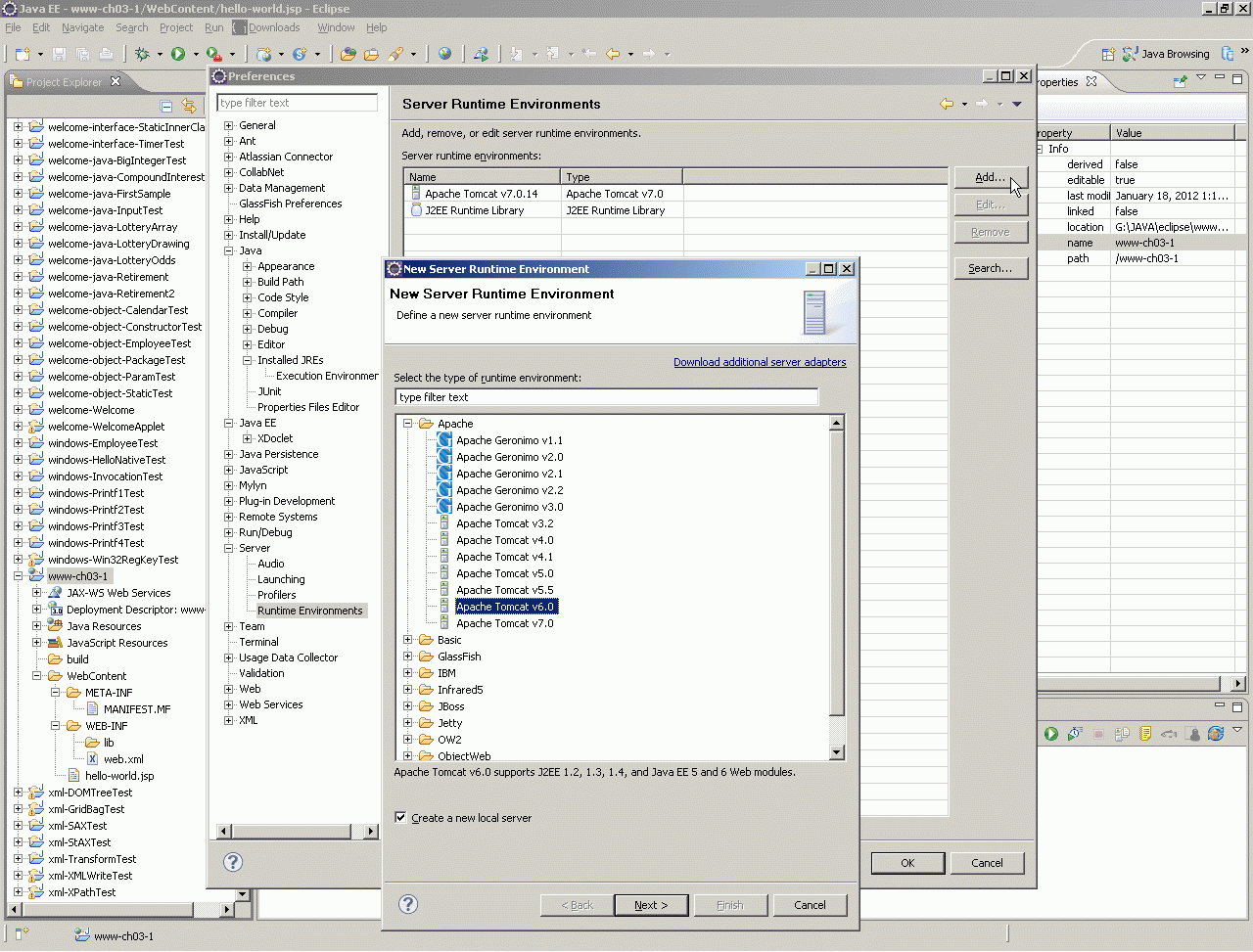Click the Collapse All icon in Project Explorer
The image size is (1253, 952).
coord(166,106)
